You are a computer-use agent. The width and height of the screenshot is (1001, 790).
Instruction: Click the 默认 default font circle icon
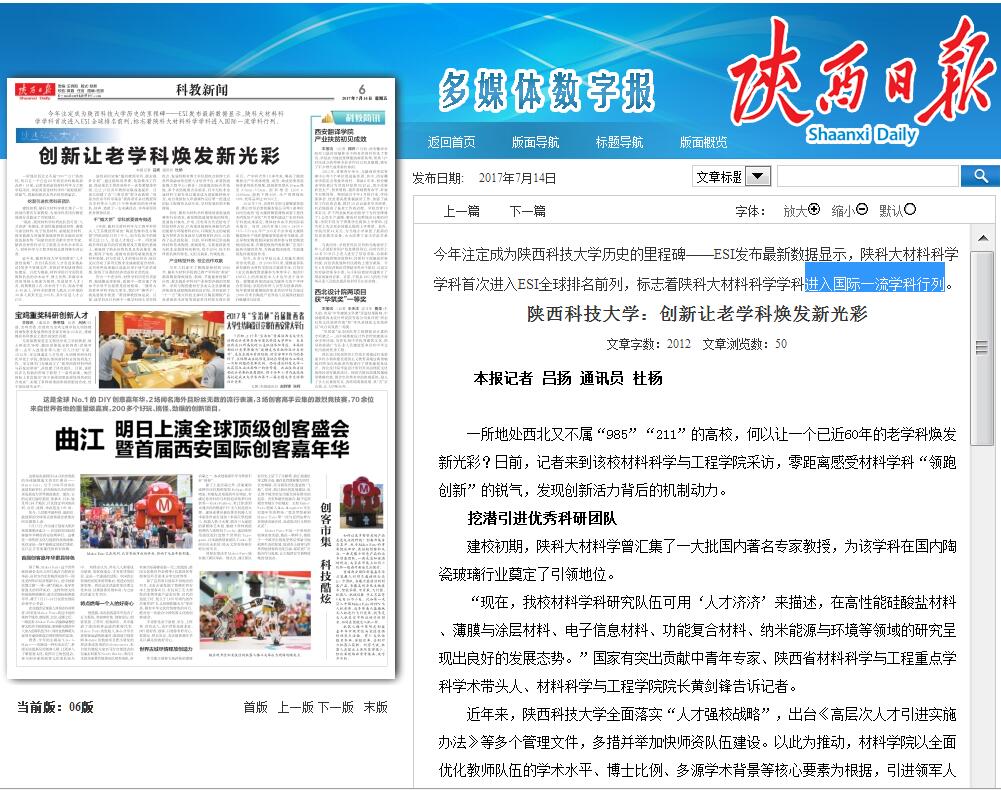click(910, 210)
